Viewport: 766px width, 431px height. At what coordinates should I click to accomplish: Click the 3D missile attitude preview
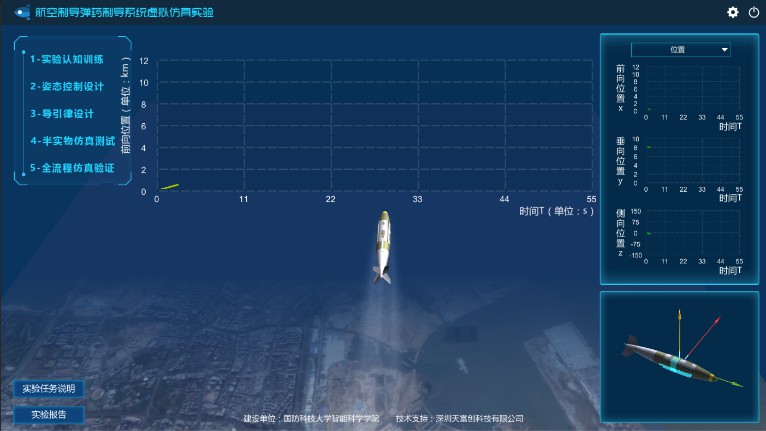679,357
